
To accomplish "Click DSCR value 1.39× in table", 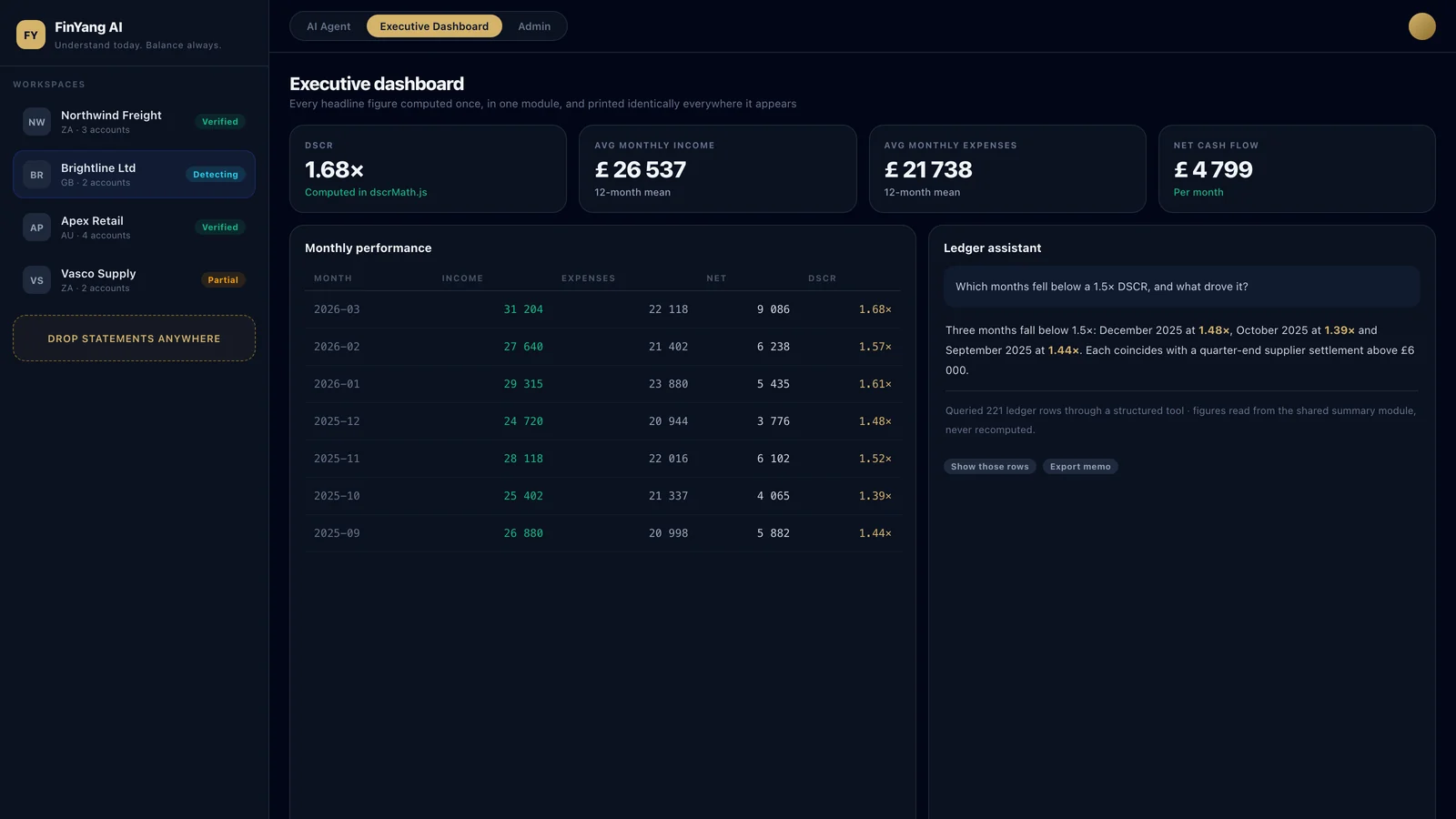I will coord(875,496).
